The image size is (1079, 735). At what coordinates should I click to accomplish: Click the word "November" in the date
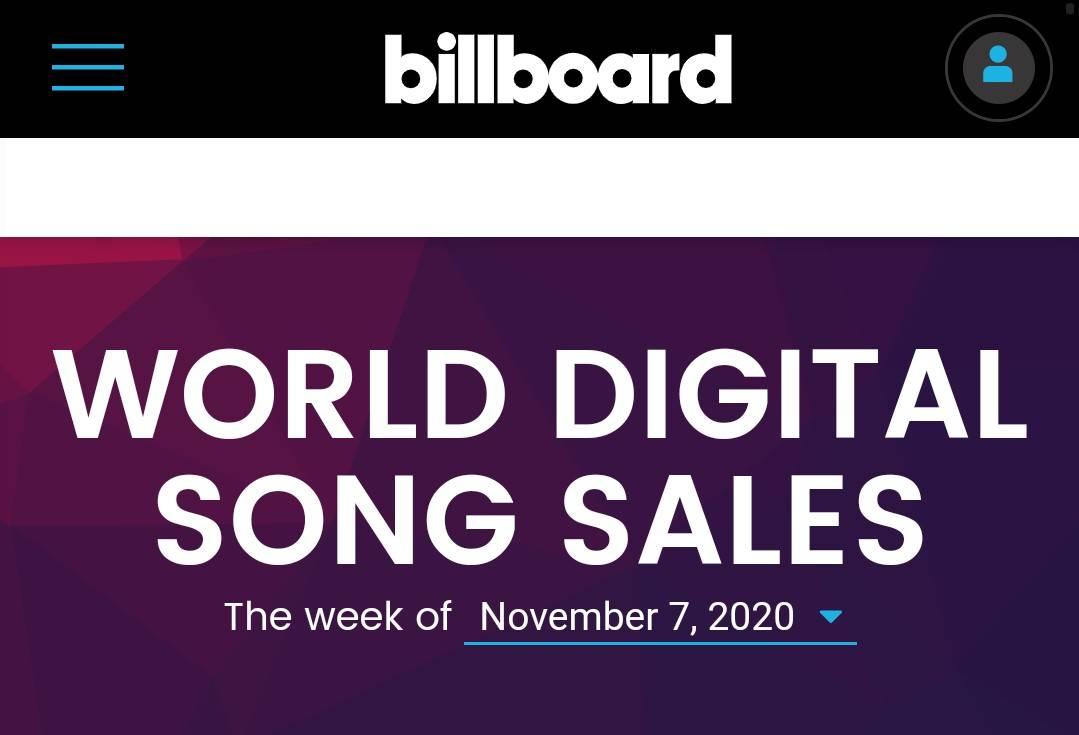(x=569, y=616)
